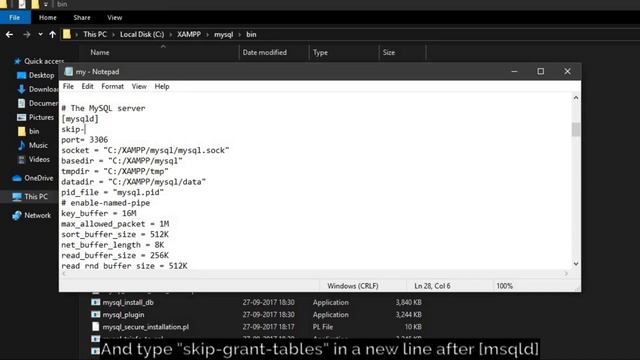
Task: Select mysql_install_db file in Explorer
Action: [x=128, y=302]
